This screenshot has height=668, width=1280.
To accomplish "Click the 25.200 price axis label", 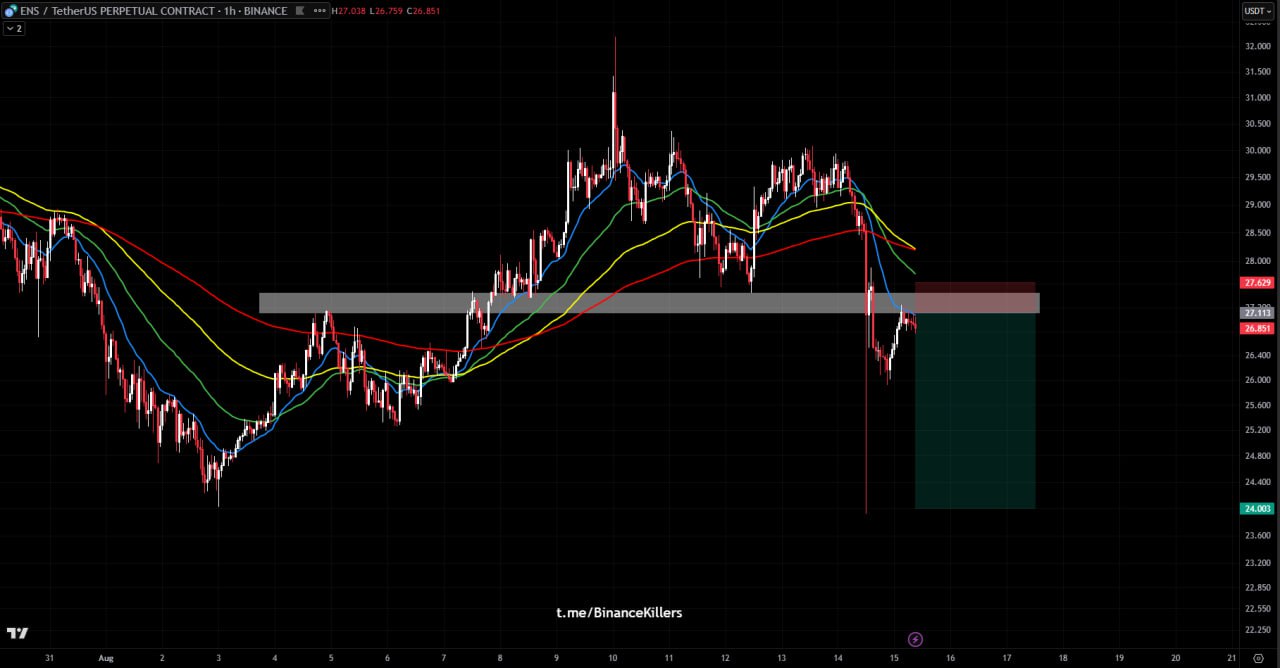I will click(1257, 430).
